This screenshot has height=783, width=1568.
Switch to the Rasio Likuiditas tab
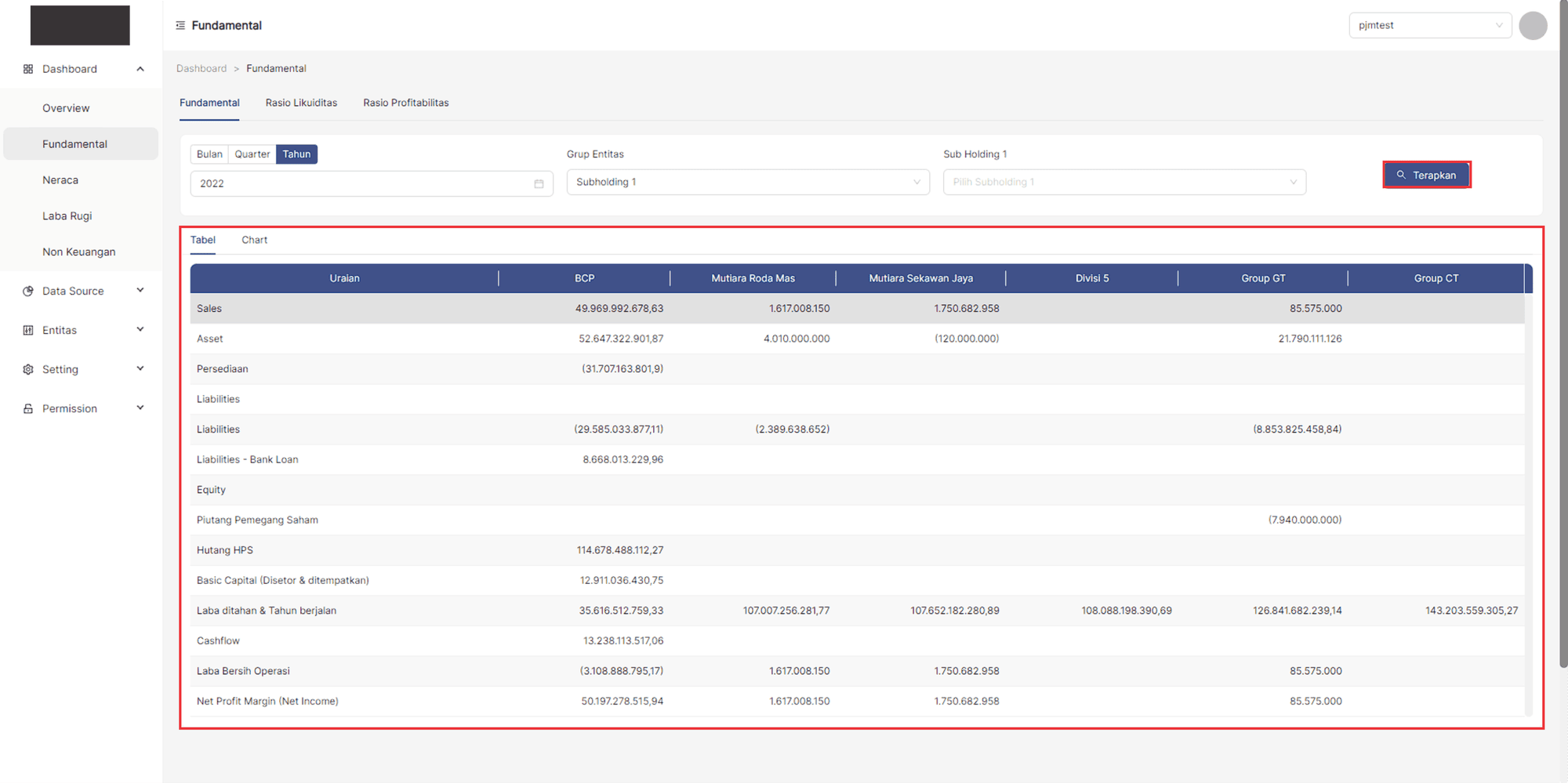point(301,103)
